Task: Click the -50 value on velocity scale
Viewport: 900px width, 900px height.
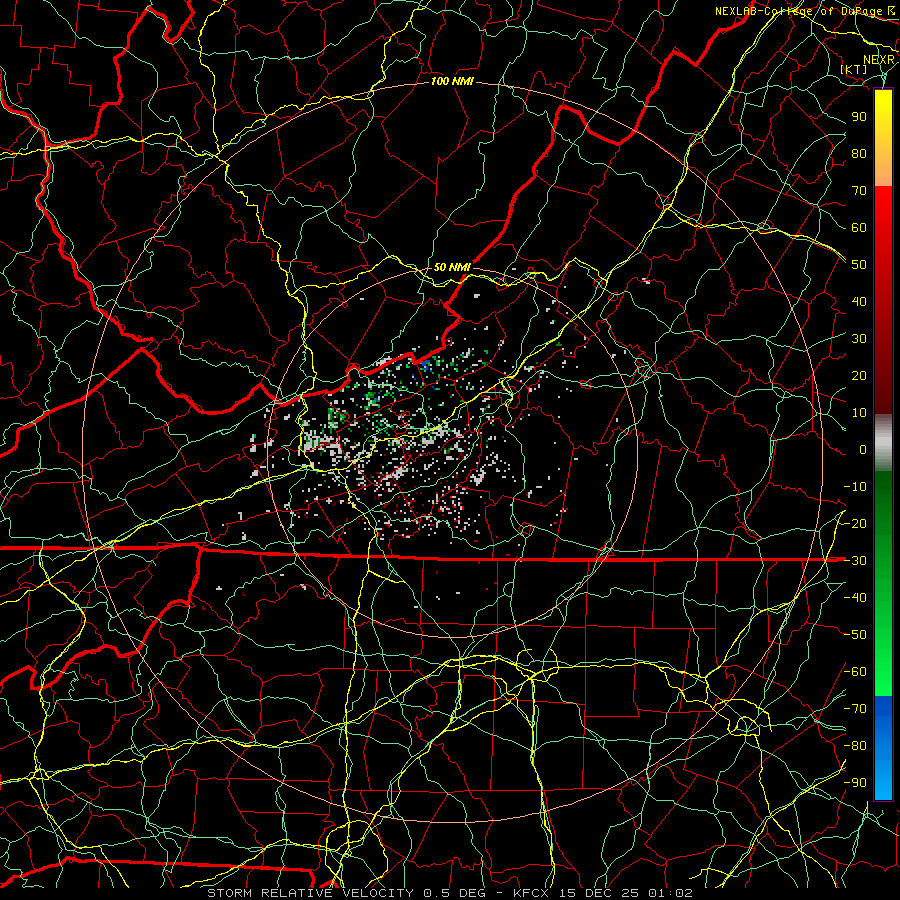Action: point(855,635)
